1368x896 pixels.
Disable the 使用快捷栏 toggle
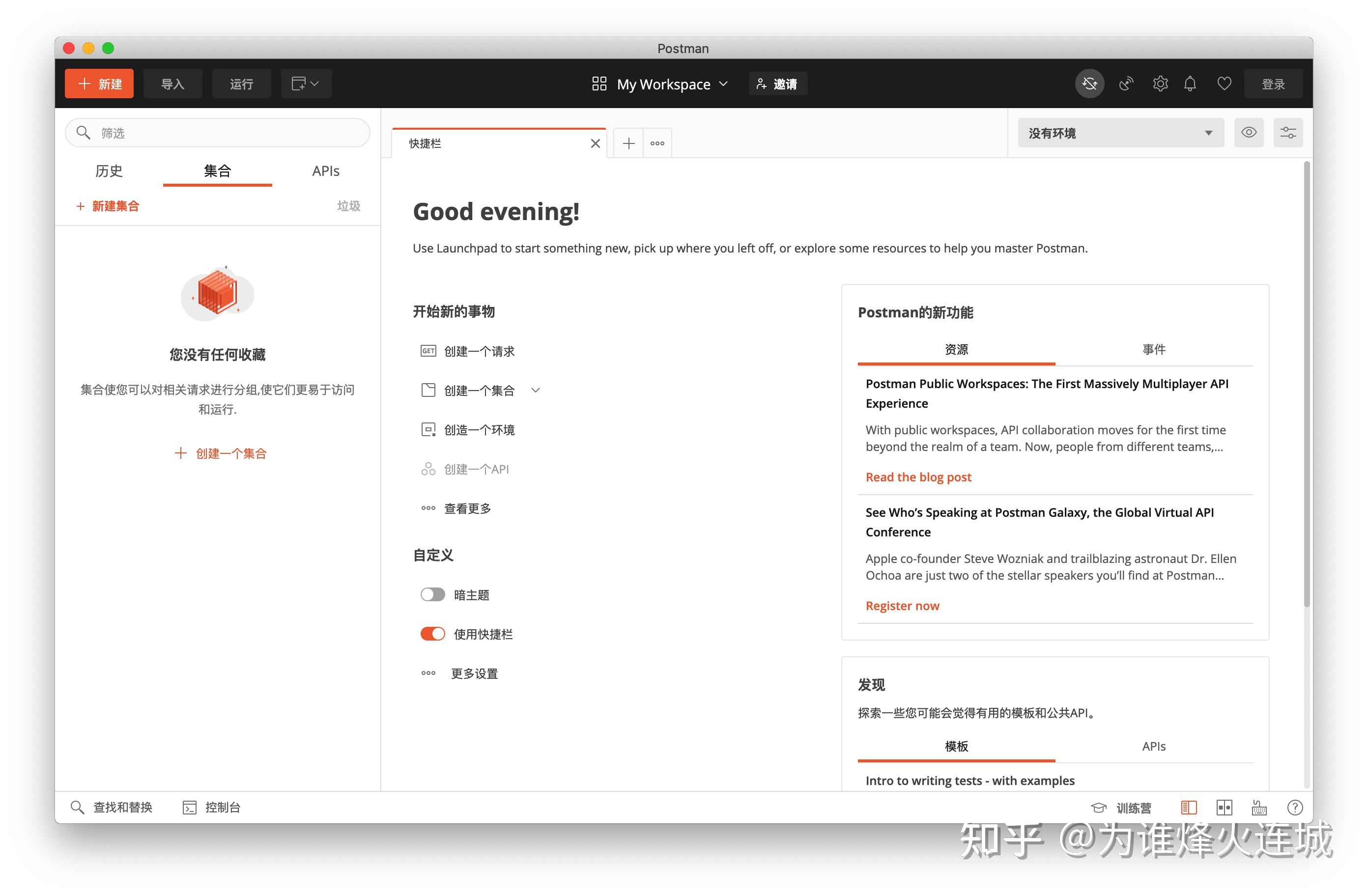(432, 633)
